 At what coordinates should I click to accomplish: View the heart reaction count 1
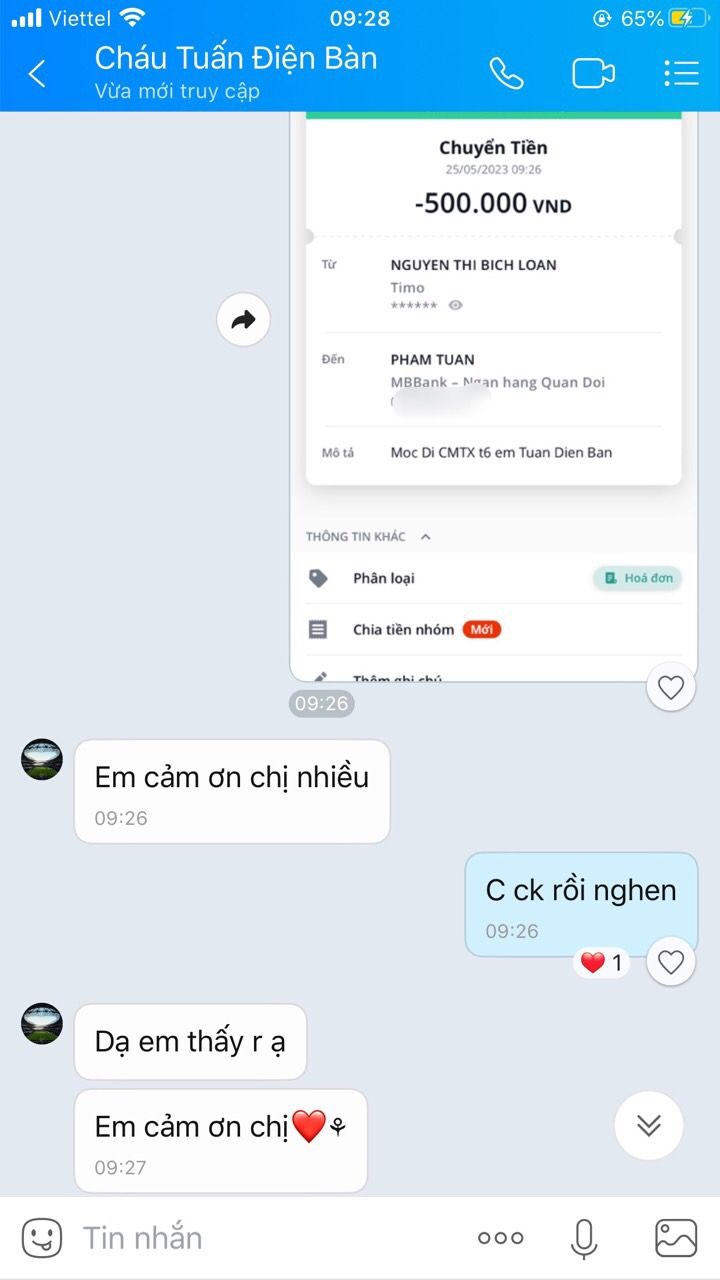[601, 963]
